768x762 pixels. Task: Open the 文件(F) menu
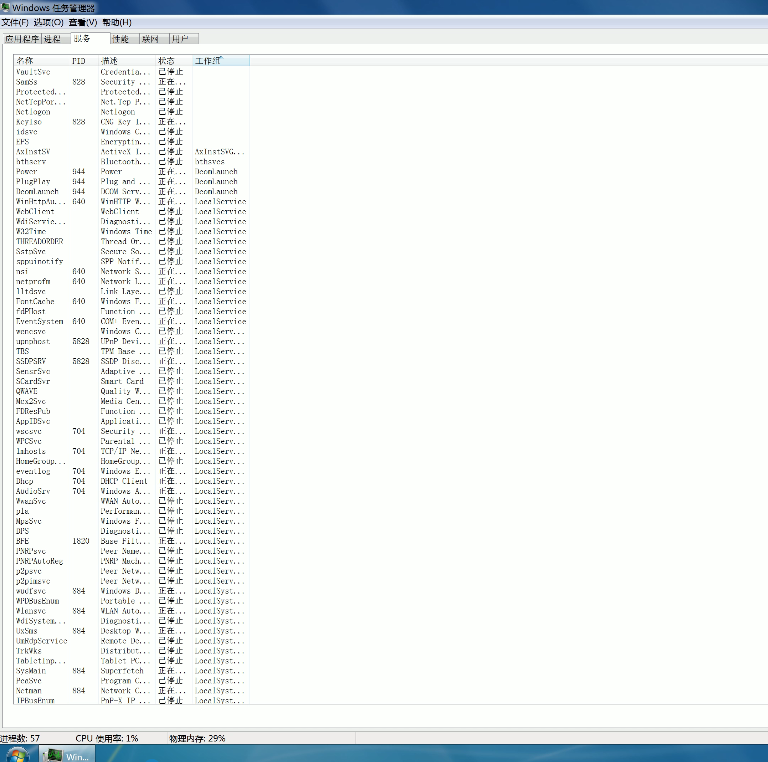coord(15,23)
